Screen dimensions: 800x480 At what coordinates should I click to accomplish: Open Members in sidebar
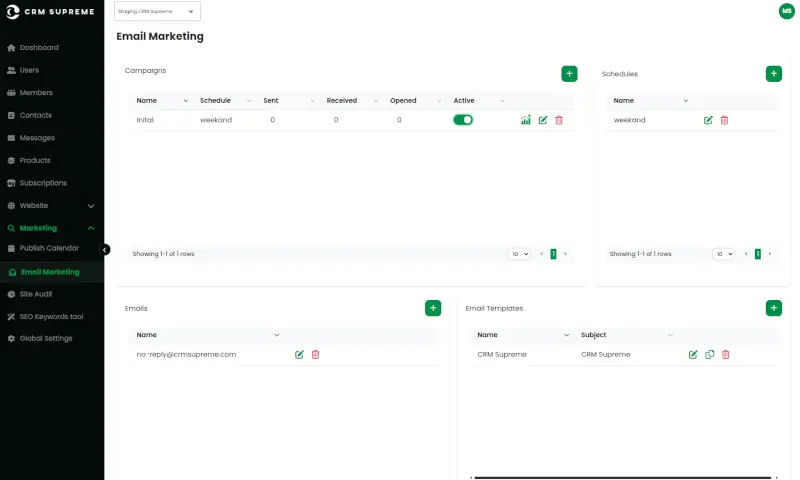(x=30, y=93)
